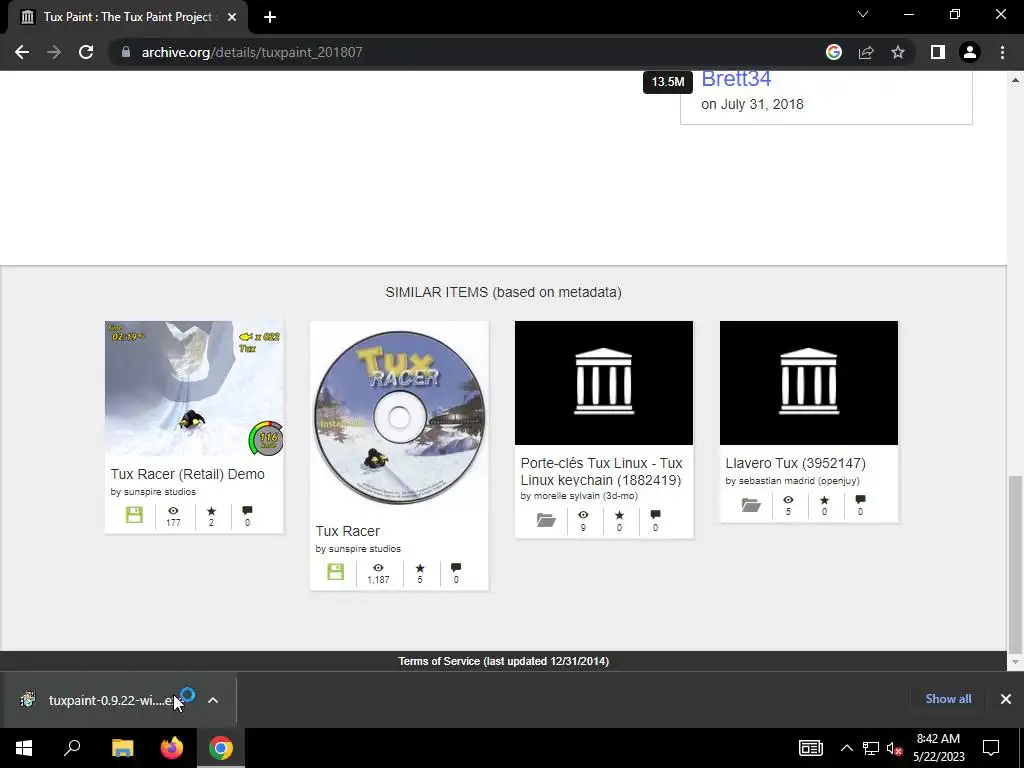This screenshot has height=768, width=1024.
Task: Click 'by morelle sylvain (3d-mo)' text
Action: pos(579,496)
